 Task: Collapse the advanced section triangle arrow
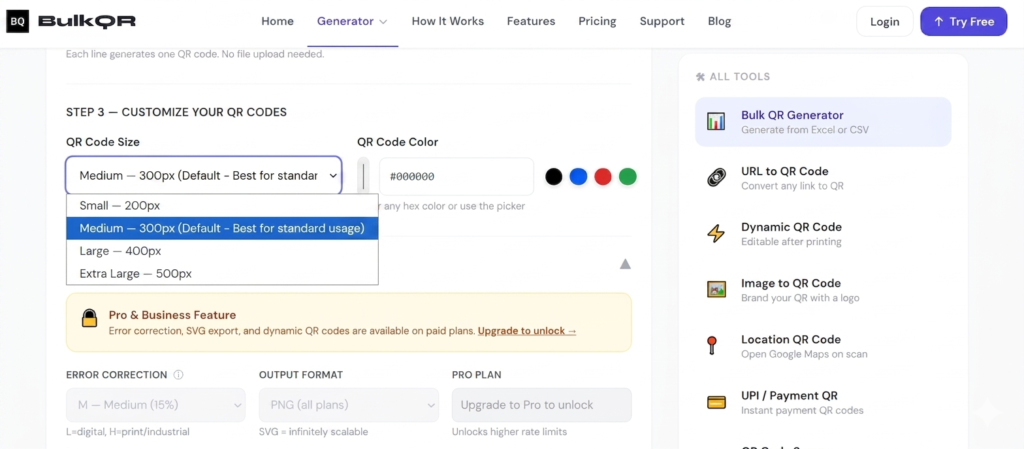tap(625, 264)
